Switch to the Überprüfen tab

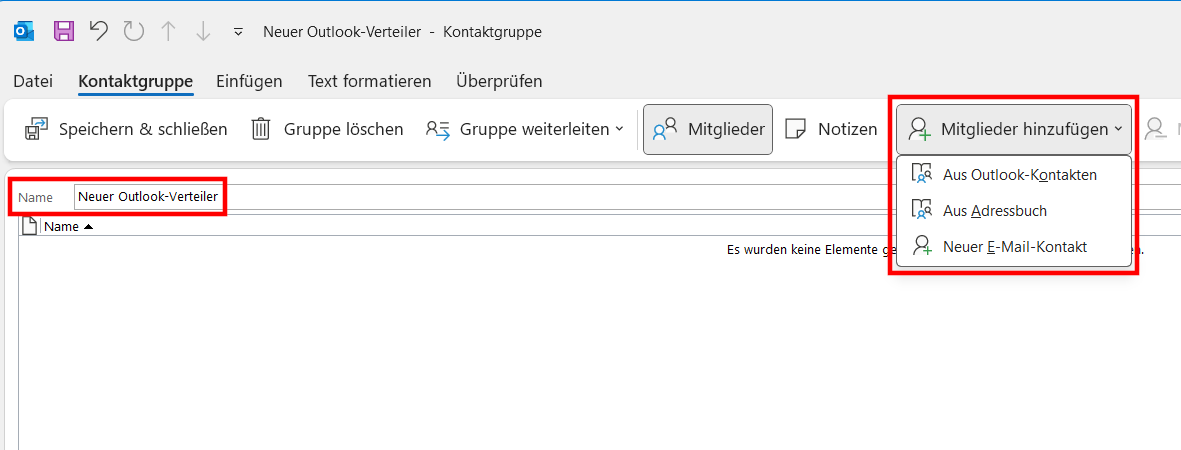(499, 81)
